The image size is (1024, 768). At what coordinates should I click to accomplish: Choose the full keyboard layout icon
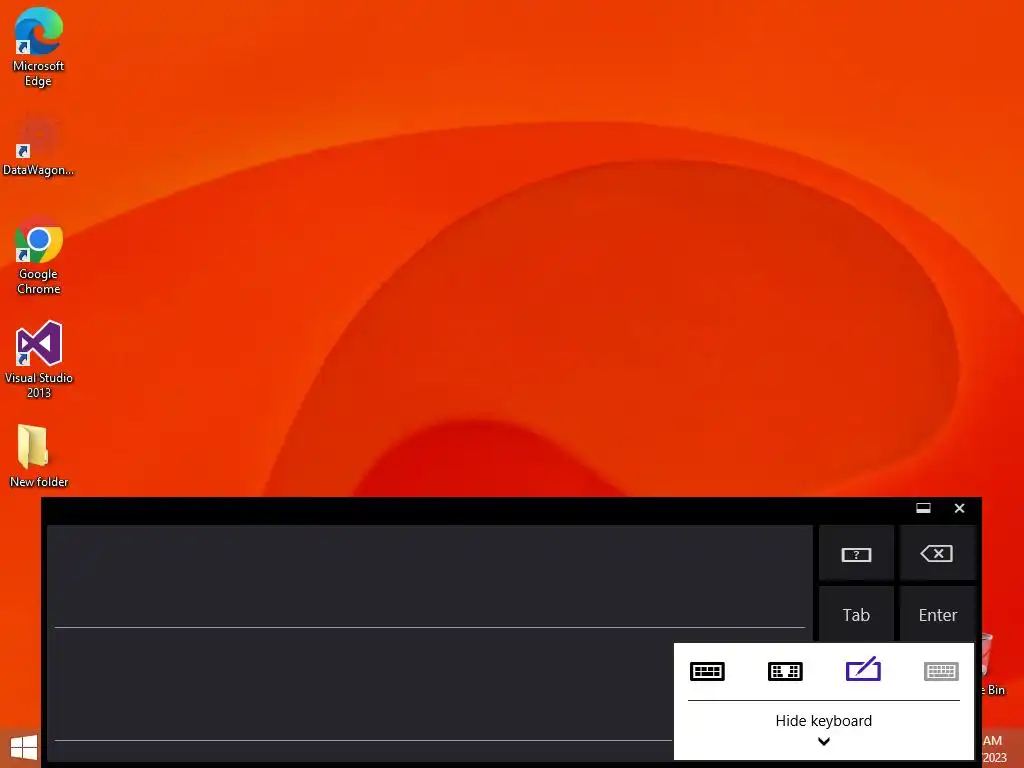[x=941, y=671]
